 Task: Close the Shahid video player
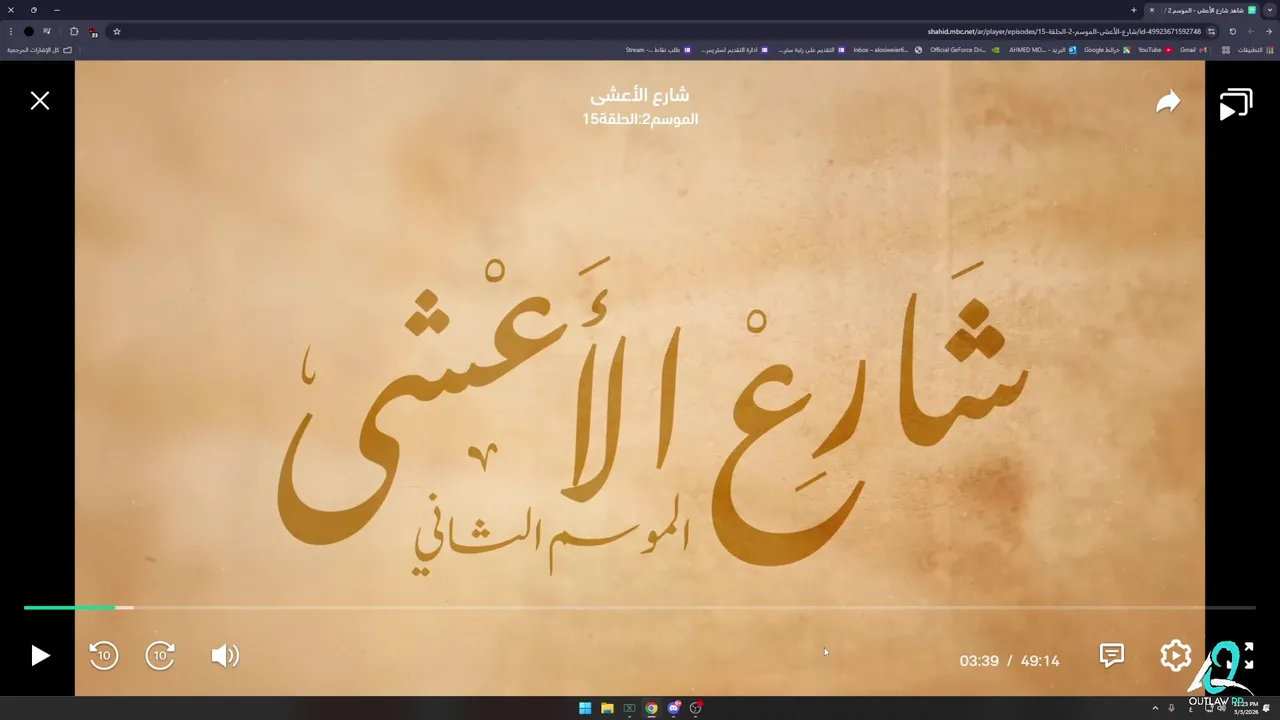pyautogui.click(x=40, y=101)
